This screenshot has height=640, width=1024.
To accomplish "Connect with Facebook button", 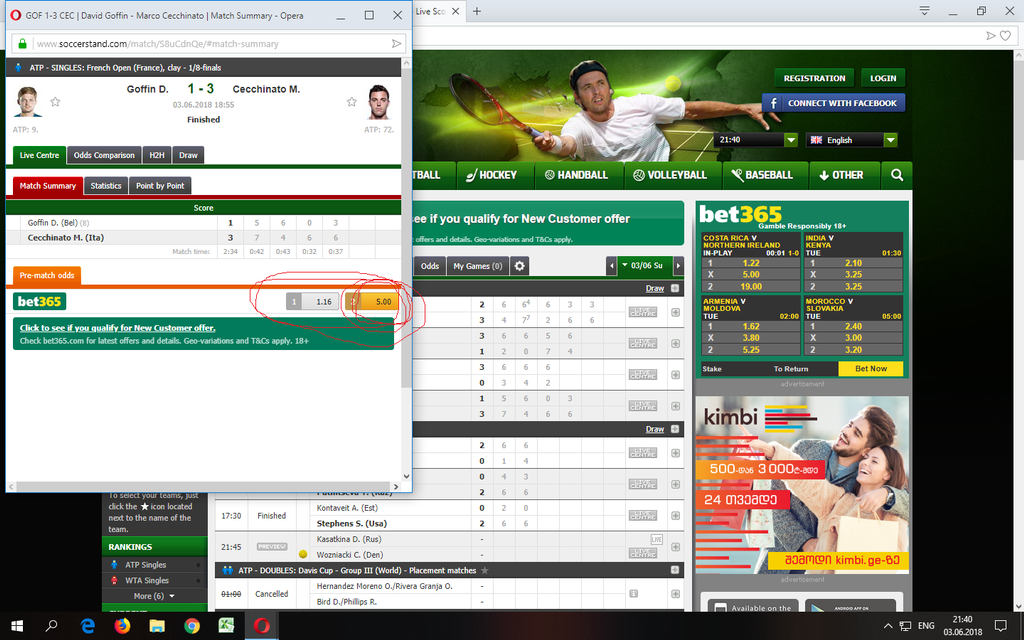I will [833, 103].
